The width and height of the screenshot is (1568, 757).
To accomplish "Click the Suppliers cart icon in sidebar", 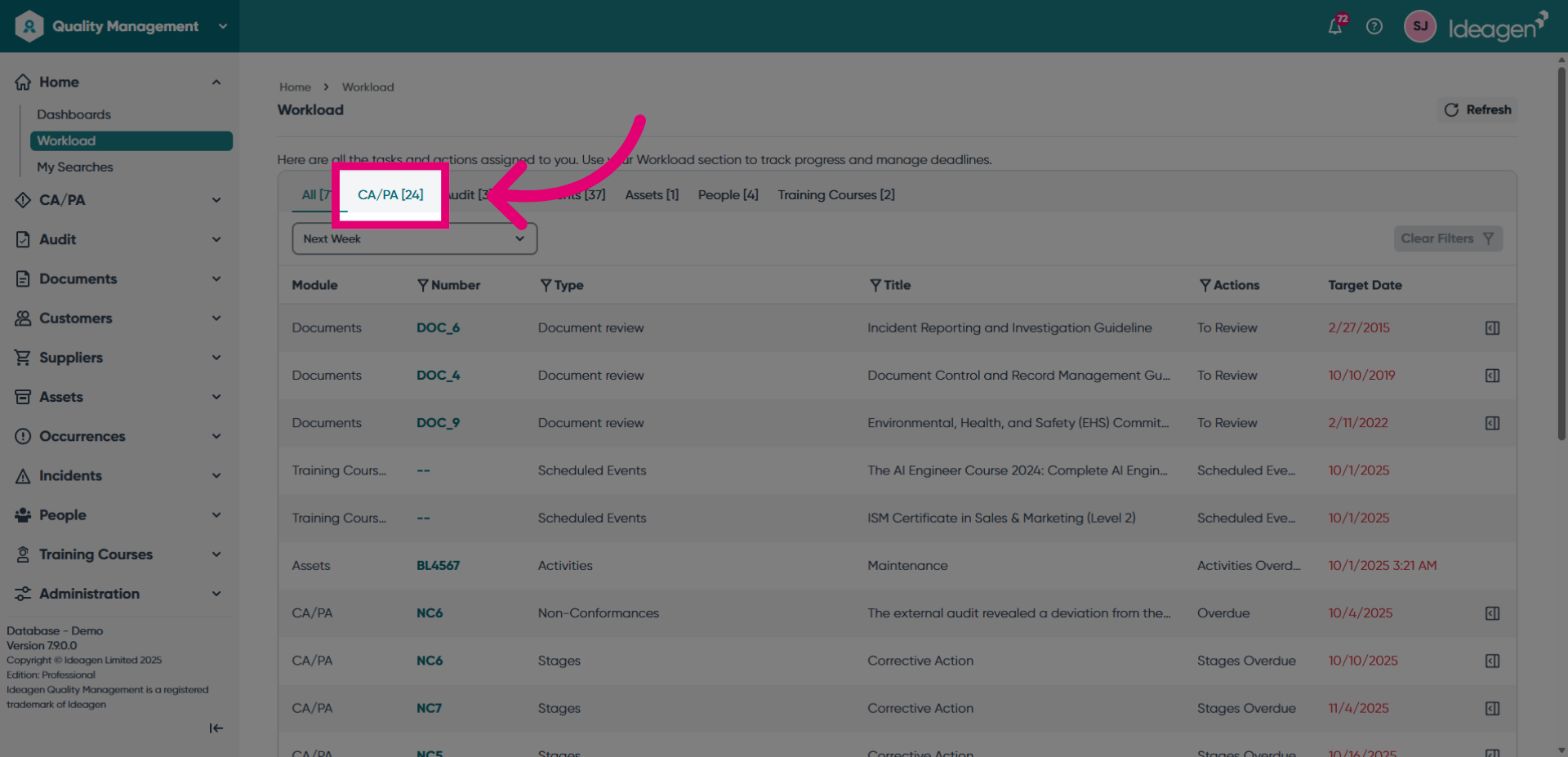I will tap(23, 358).
